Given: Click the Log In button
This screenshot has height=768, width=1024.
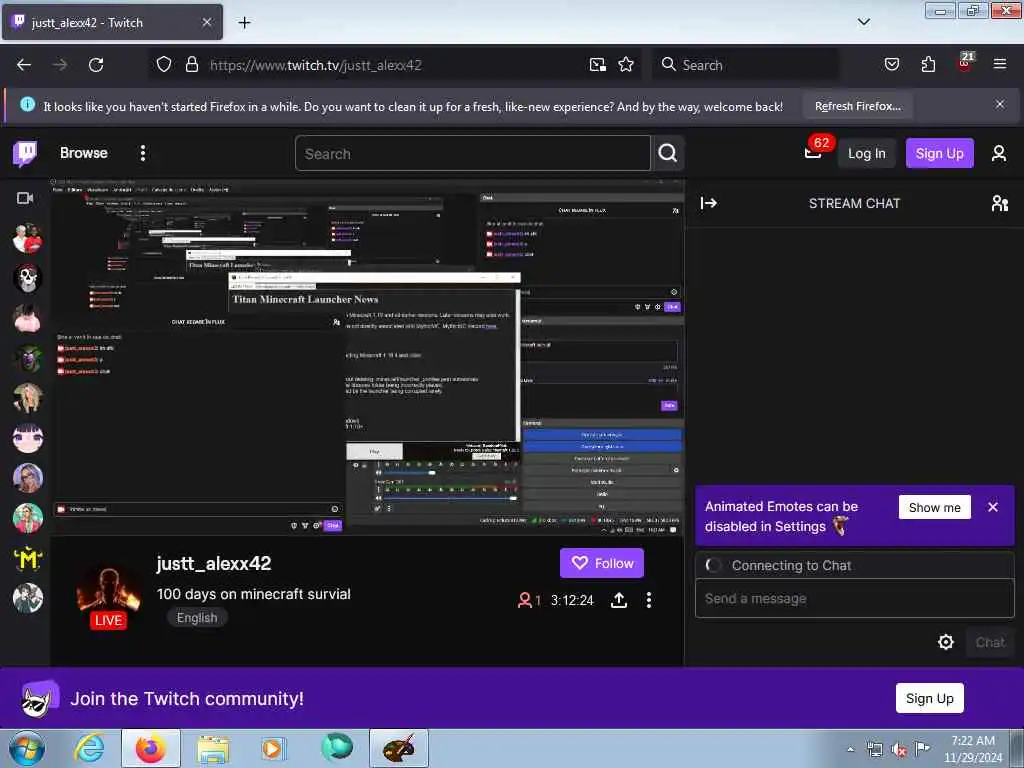Looking at the screenshot, I should coord(867,153).
